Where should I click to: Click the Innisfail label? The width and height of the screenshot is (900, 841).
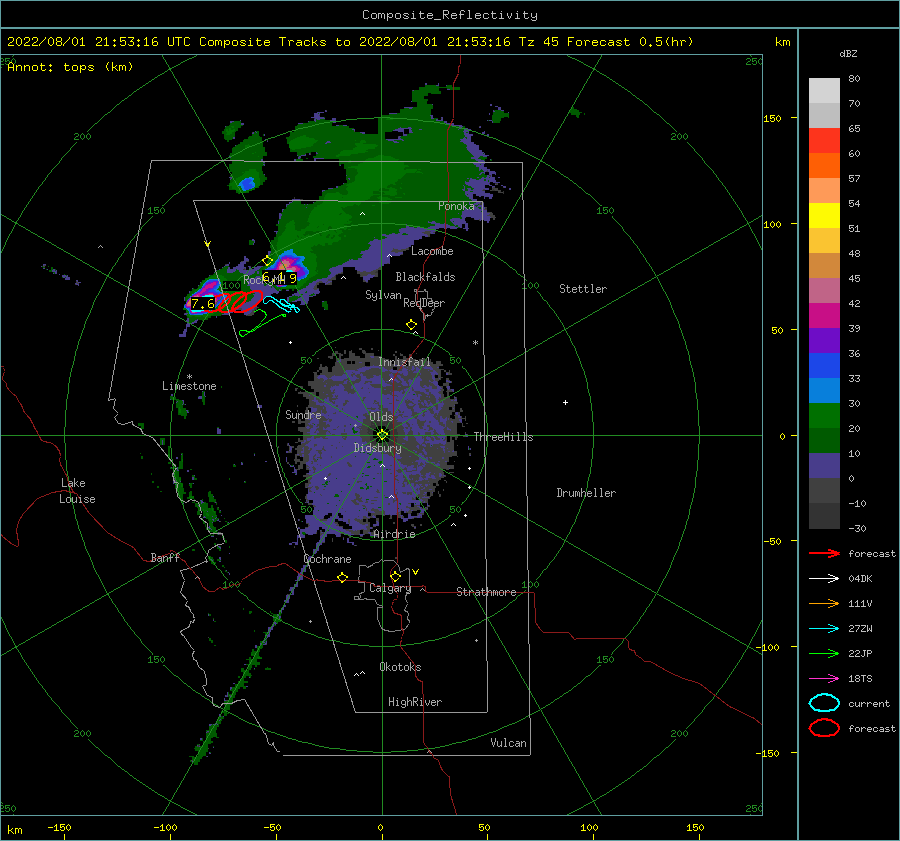pyautogui.click(x=404, y=362)
